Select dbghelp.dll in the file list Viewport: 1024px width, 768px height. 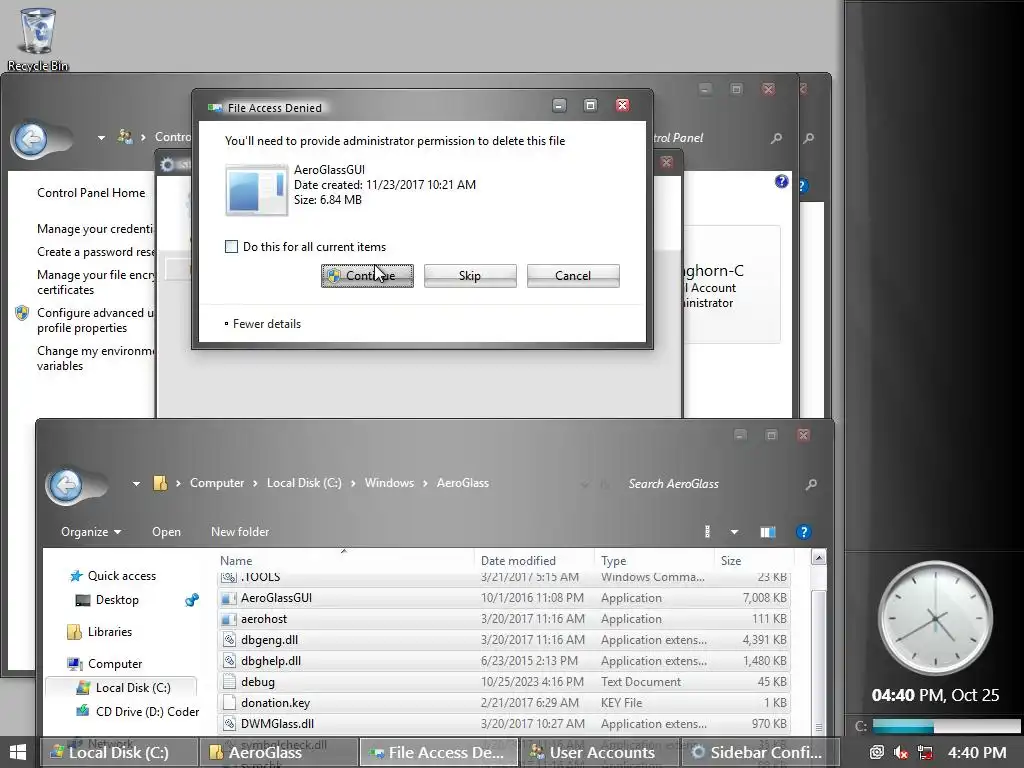(504, 661)
